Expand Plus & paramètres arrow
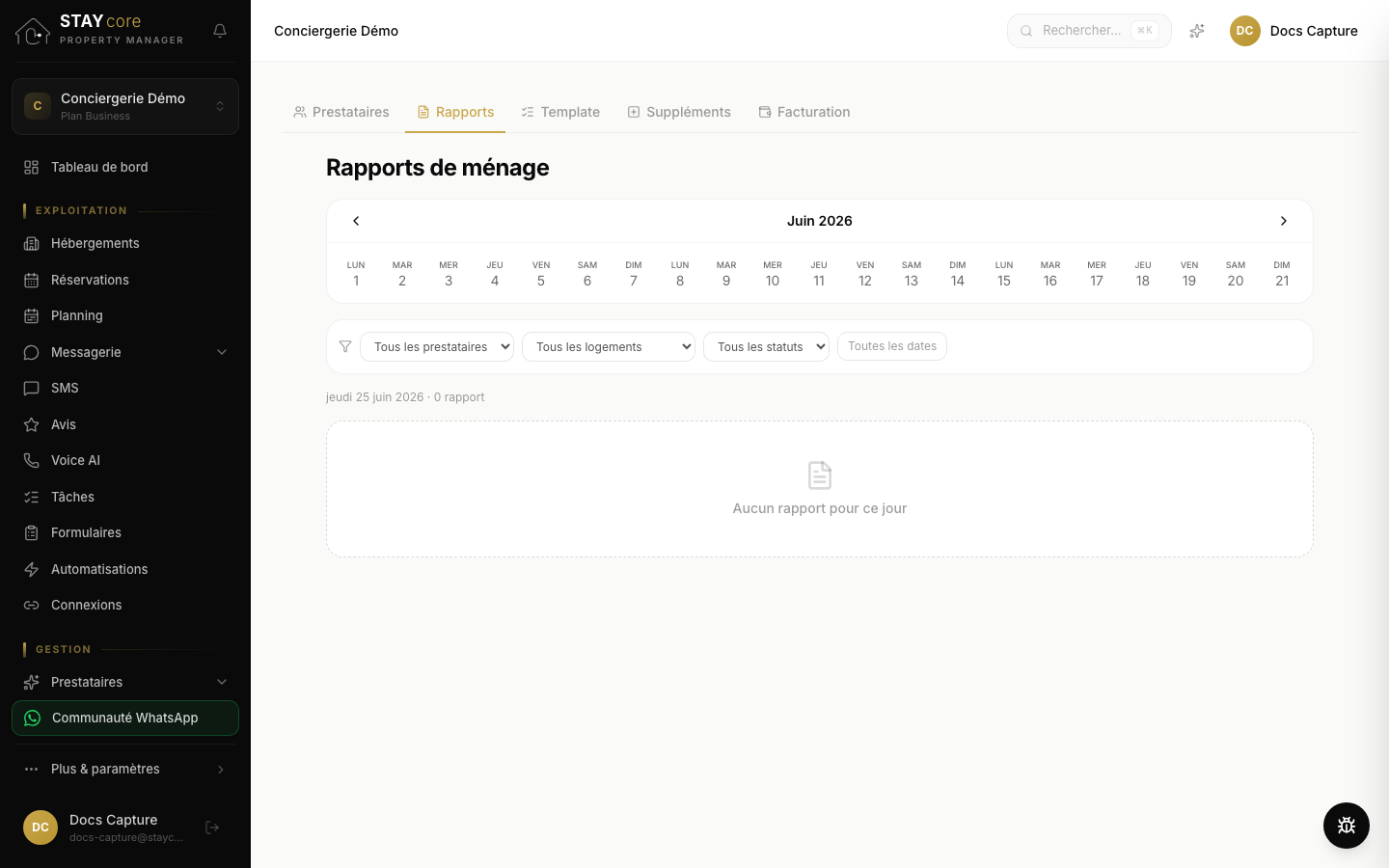Screen dimensions: 1389x868 pyautogui.click(x=221, y=769)
